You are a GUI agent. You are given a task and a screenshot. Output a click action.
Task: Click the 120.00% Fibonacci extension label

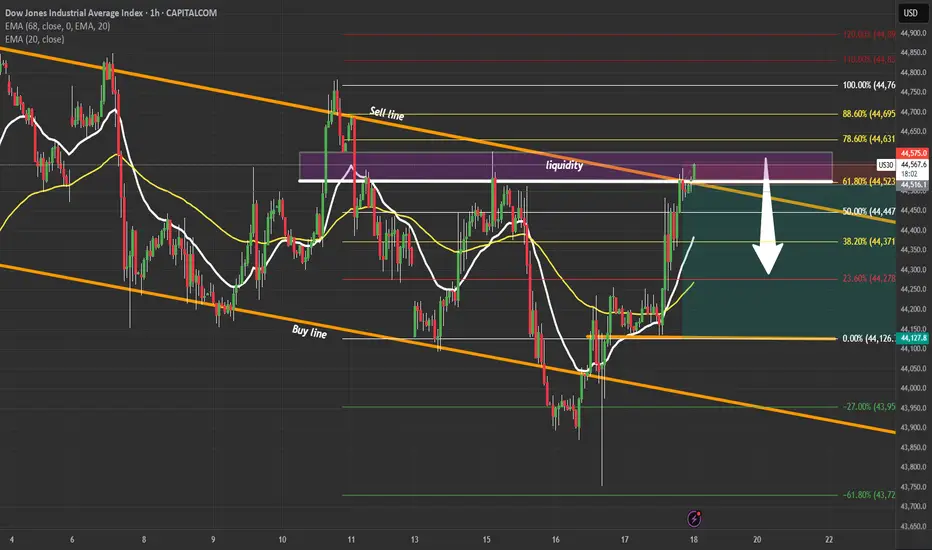click(868, 34)
